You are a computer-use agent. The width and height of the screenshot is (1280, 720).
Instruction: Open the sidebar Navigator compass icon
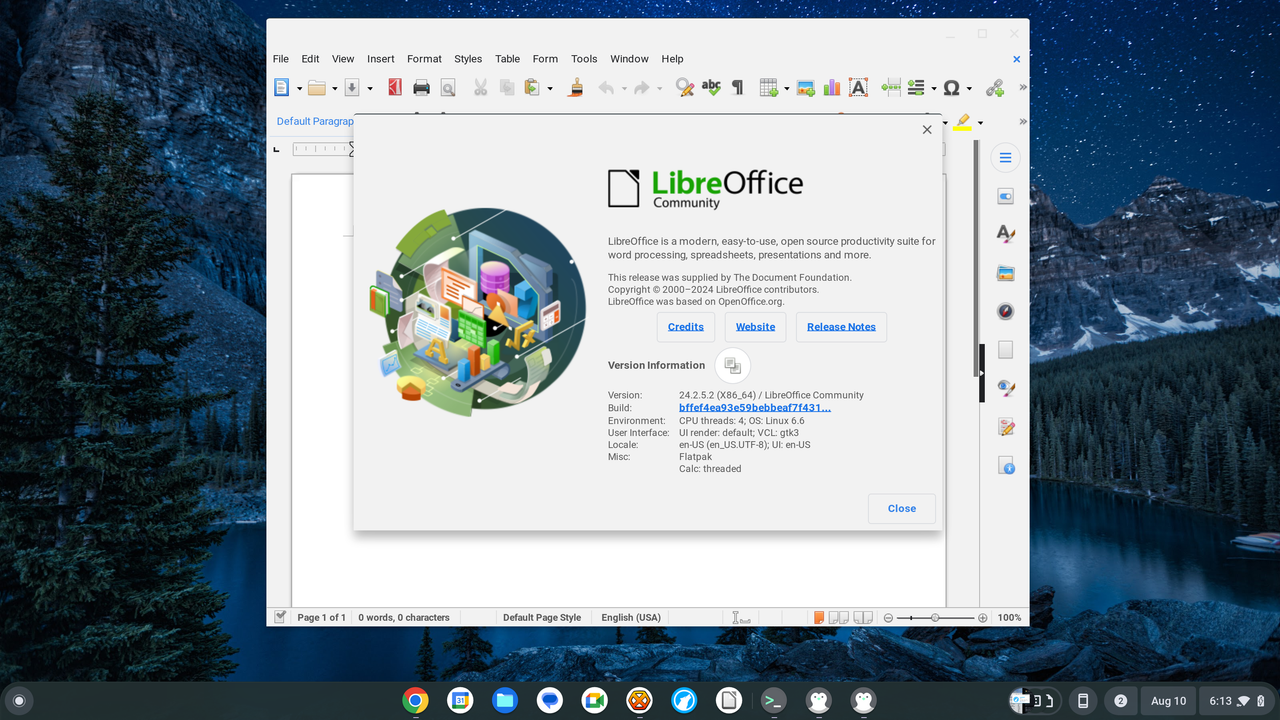coord(1006,311)
